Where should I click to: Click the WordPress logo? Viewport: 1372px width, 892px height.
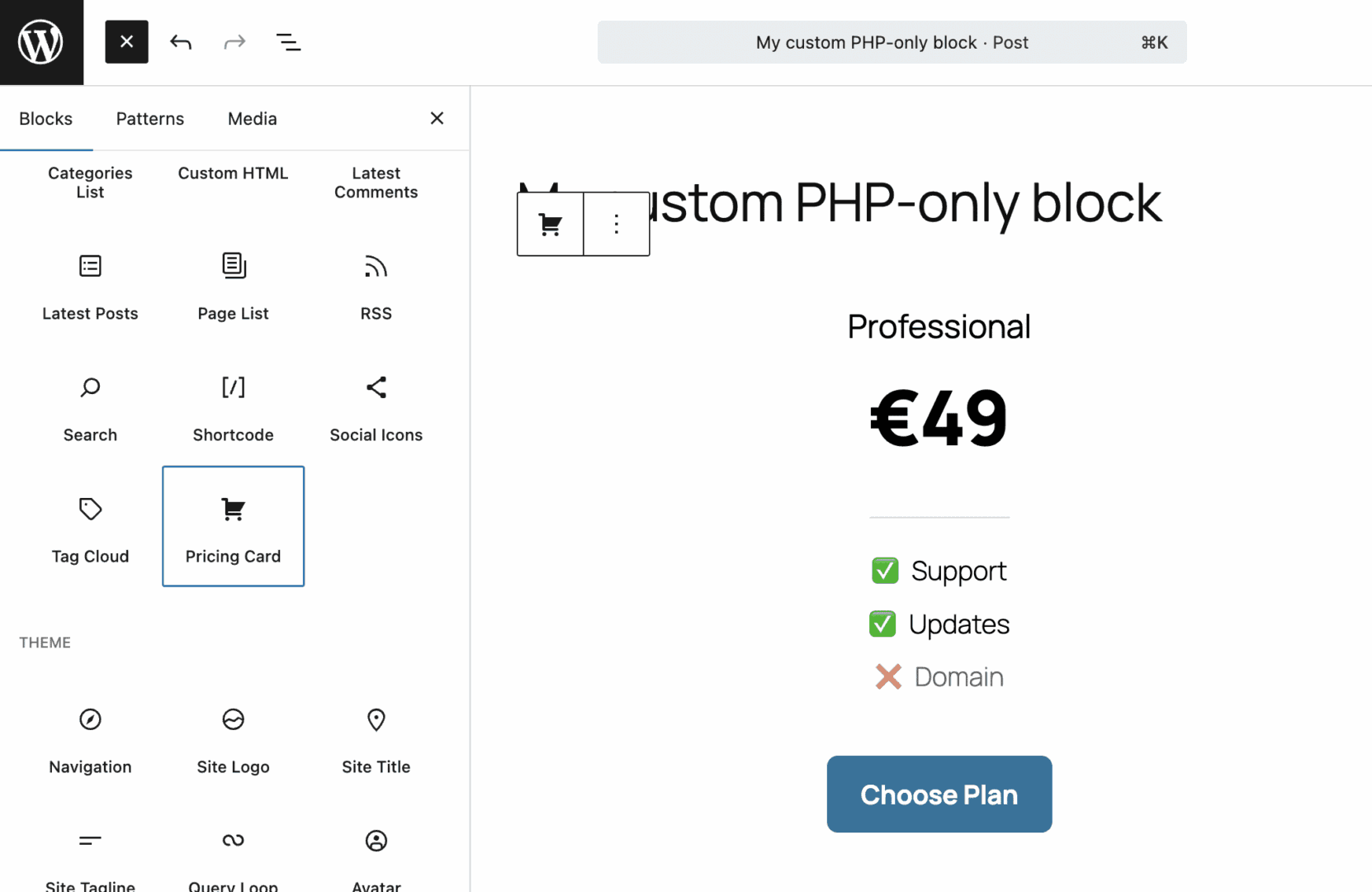pyautogui.click(x=41, y=42)
